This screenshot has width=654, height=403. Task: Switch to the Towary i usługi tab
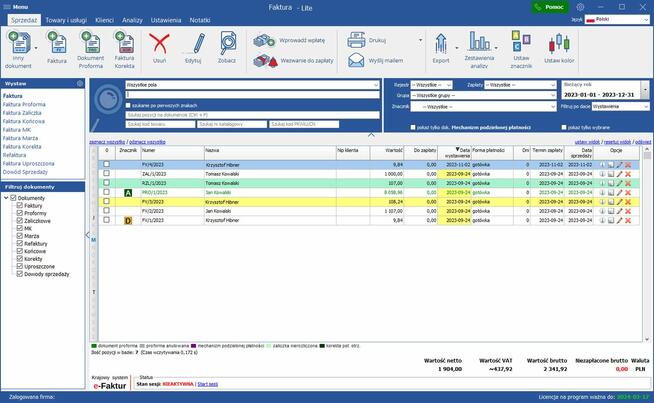(66, 19)
